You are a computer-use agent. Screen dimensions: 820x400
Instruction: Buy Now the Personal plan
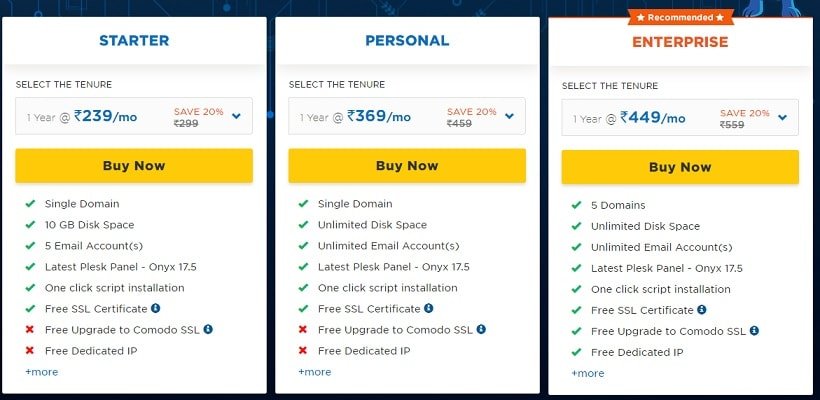407,166
